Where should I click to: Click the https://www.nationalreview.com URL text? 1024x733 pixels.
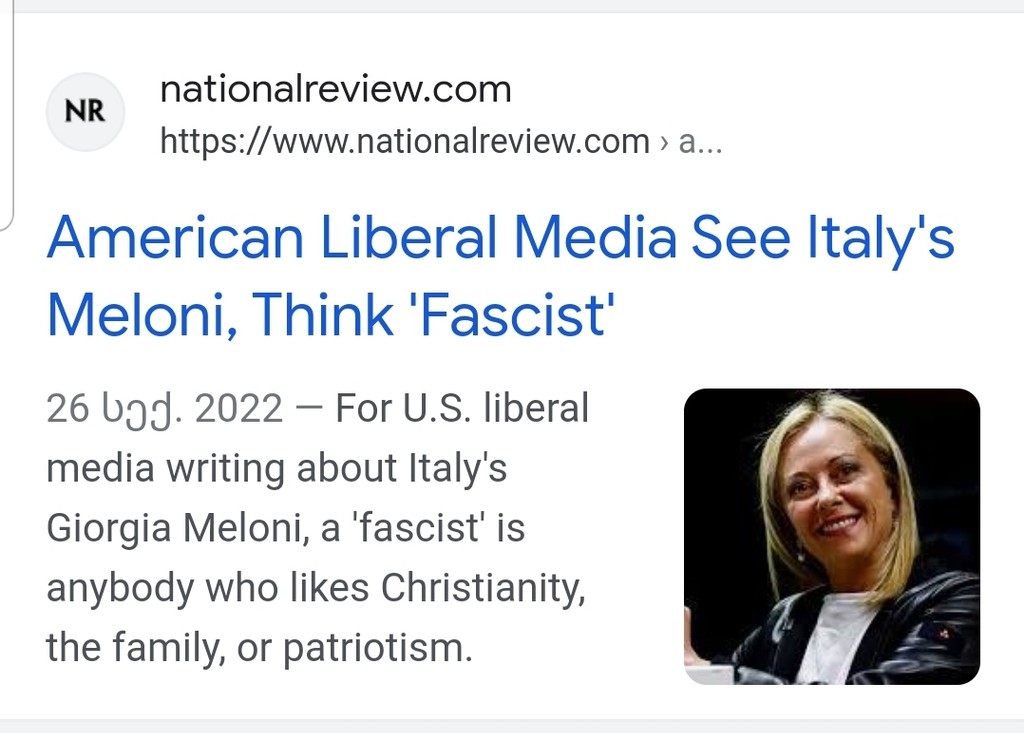pyautogui.click(x=405, y=141)
